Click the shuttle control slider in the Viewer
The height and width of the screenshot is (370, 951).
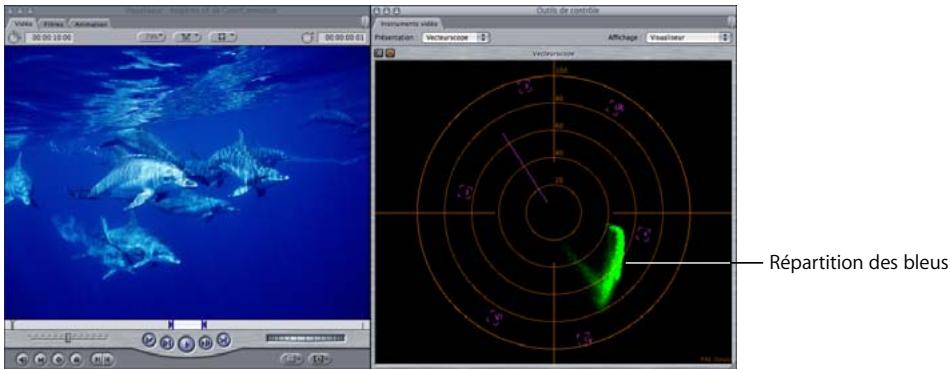tap(68, 337)
